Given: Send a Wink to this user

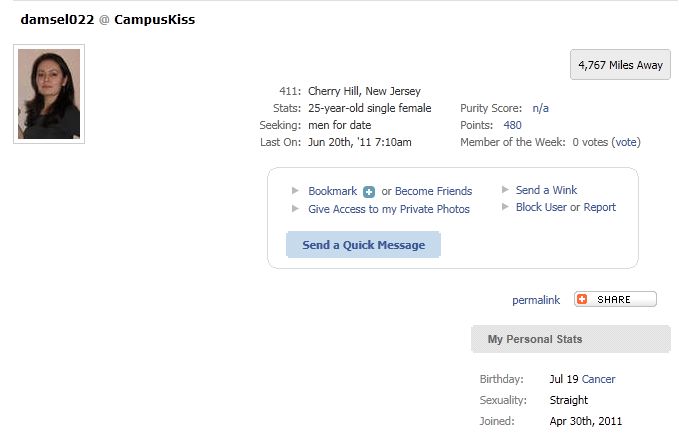Looking at the screenshot, I should tap(546, 190).
